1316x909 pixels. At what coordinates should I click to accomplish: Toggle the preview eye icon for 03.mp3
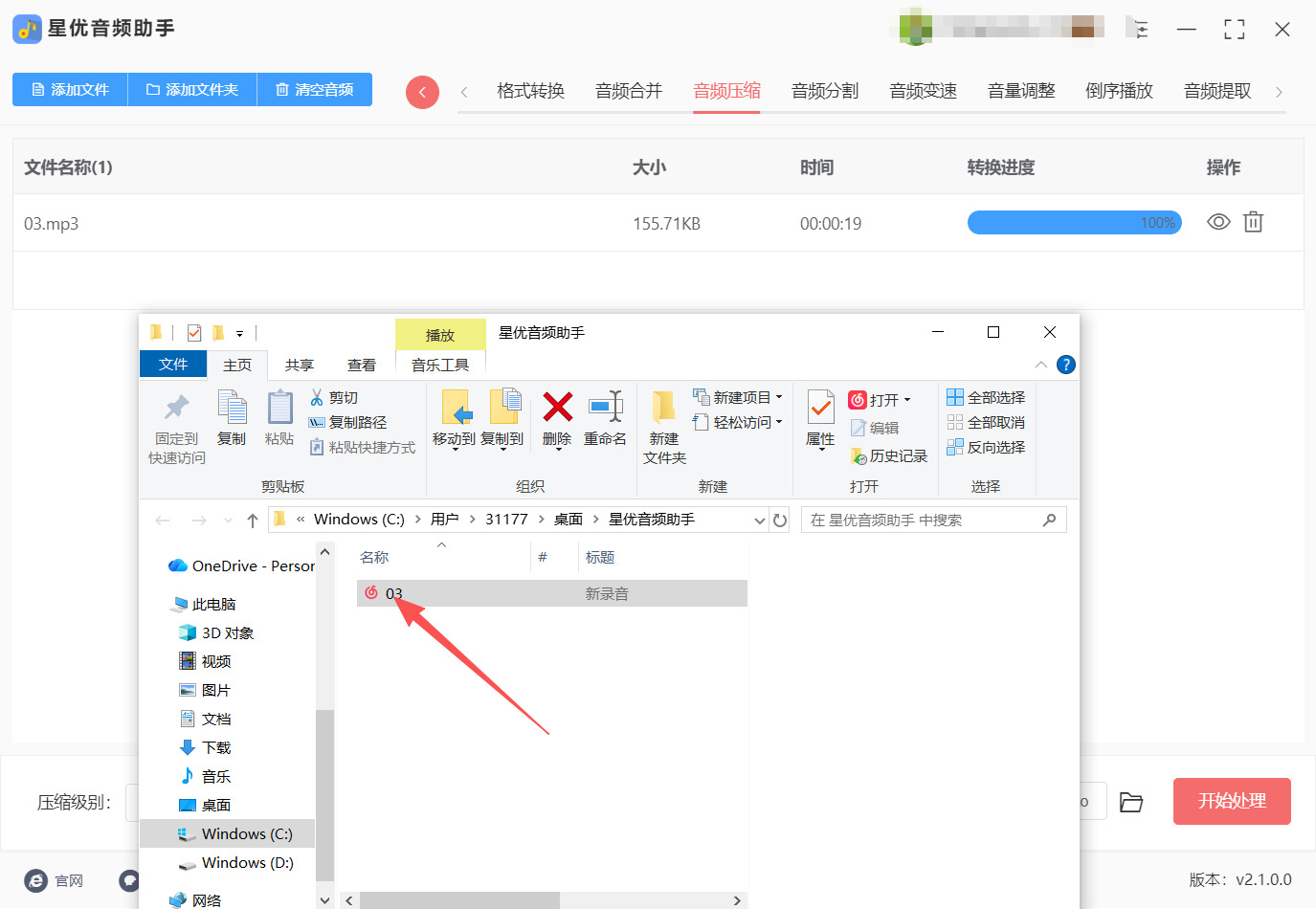coord(1217,222)
